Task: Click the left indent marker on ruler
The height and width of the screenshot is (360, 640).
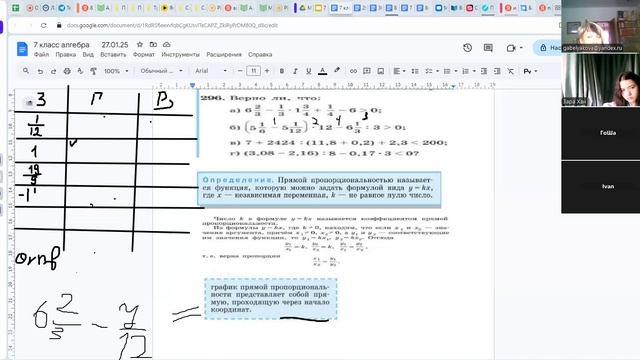Action: click(x=193, y=85)
